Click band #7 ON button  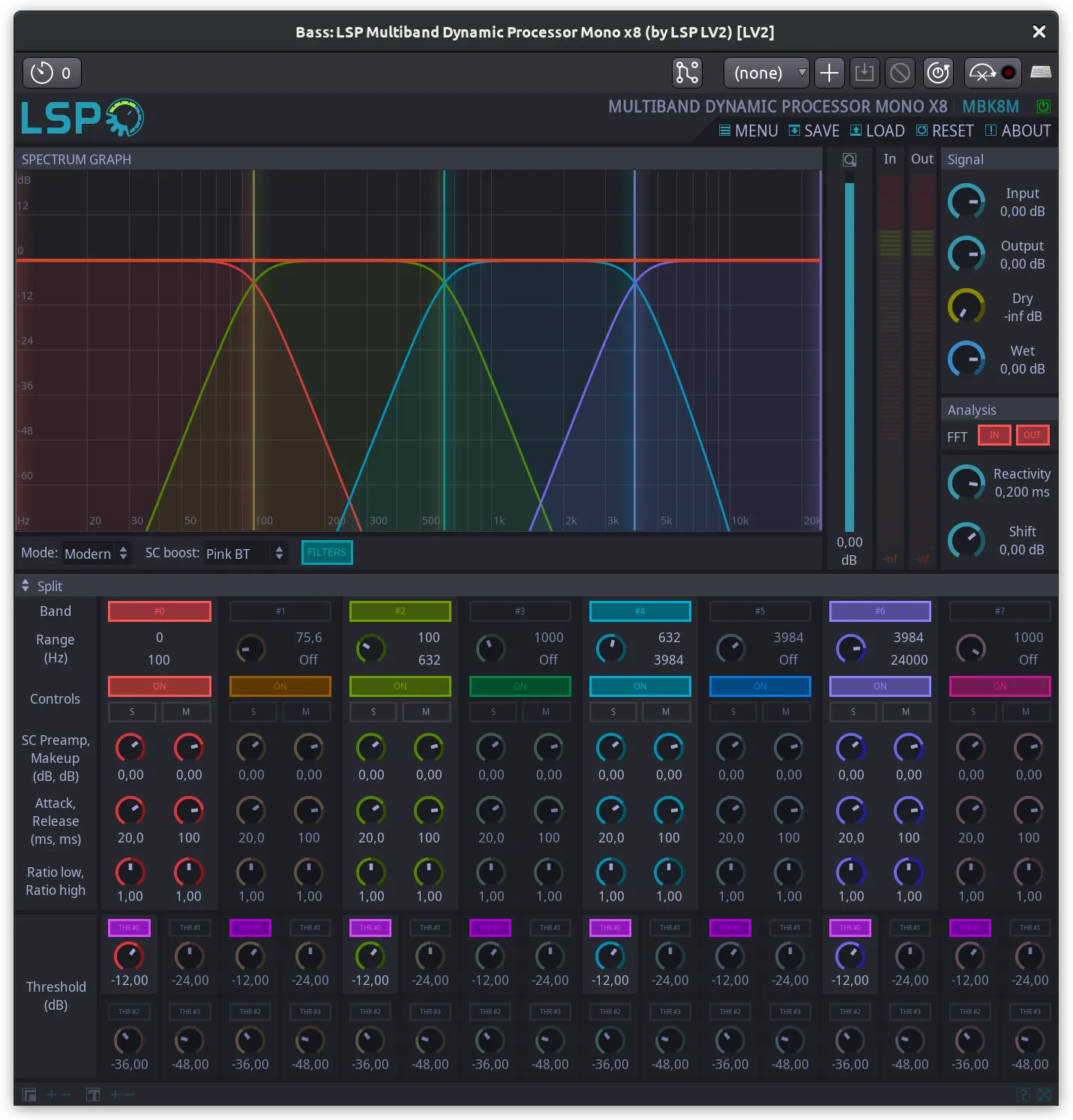[x=1000, y=686]
